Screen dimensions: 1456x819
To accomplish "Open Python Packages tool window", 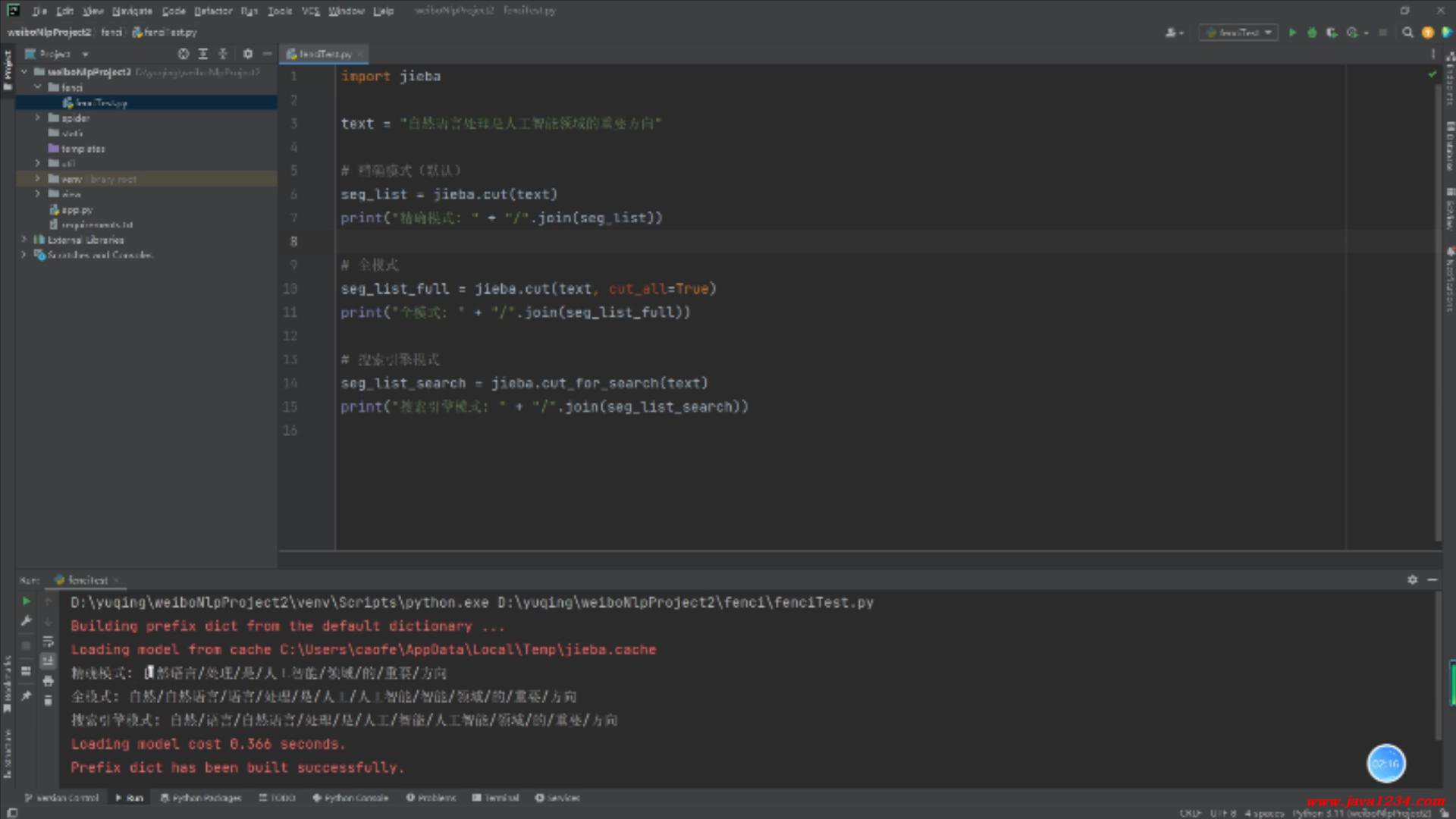I will click(201, 798).
